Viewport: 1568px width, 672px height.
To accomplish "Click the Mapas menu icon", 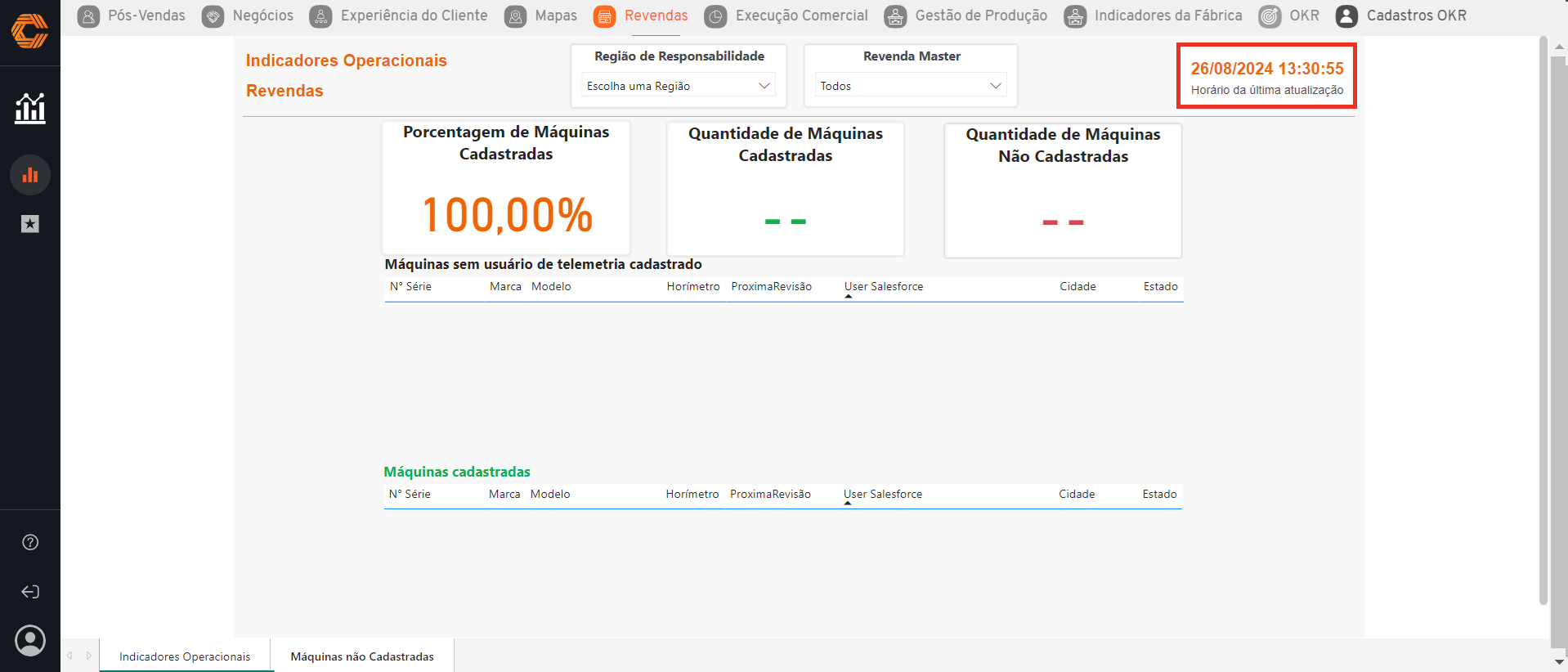I will [515, 16].
